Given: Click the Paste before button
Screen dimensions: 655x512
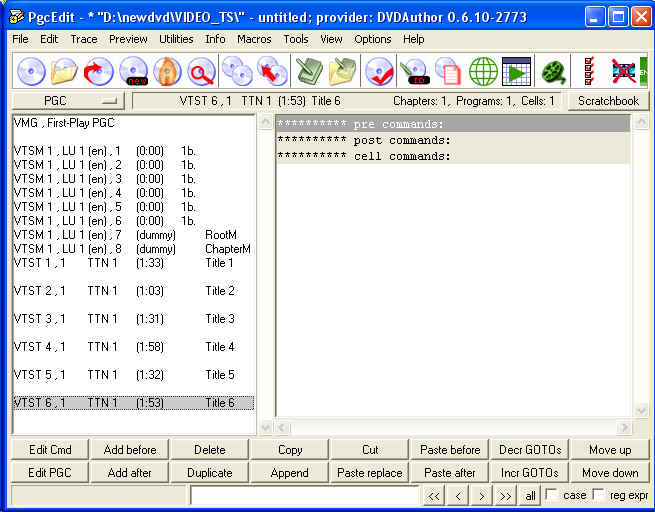Looking at the screenshot, I should pyautogui.click(x=450, y=450).
